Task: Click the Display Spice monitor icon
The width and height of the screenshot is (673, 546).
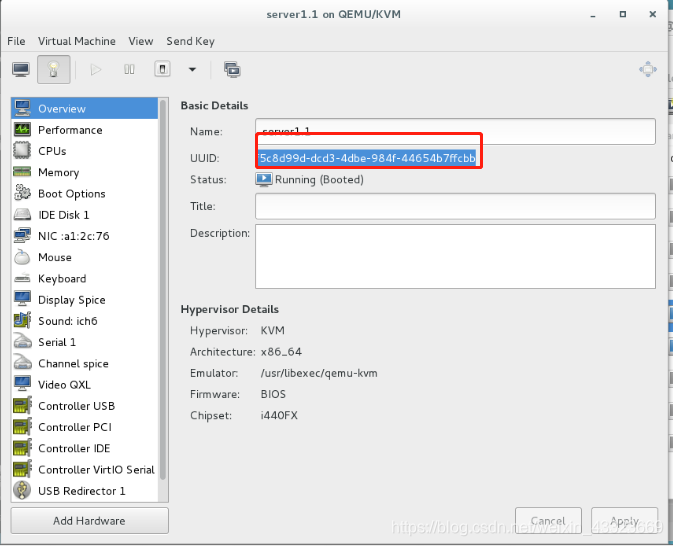Action: pyautogui.click(x=22, y=299)
